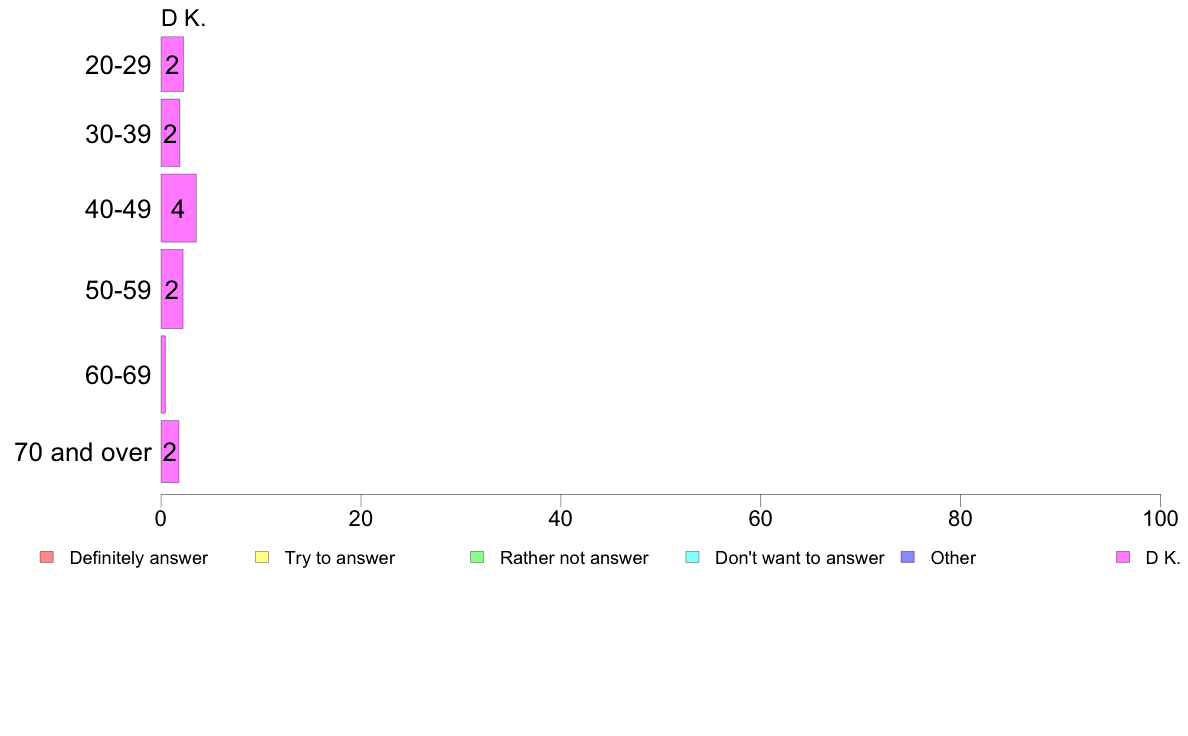1188x736 pixels.
Task: Click the 70 and over axis label
Action: [x=83, y=453]
